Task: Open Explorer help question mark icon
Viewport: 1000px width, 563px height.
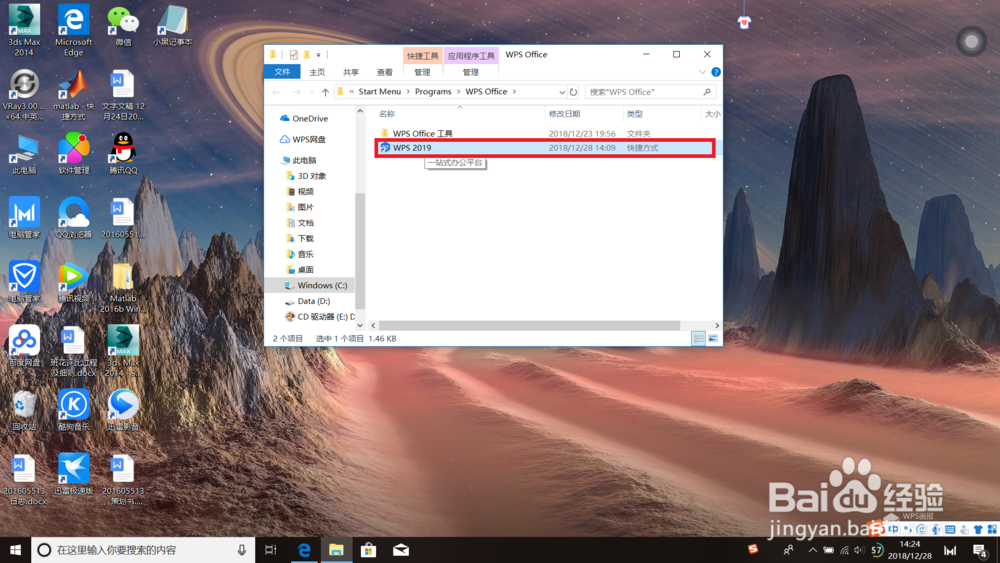Action: [x=716, y=72]
